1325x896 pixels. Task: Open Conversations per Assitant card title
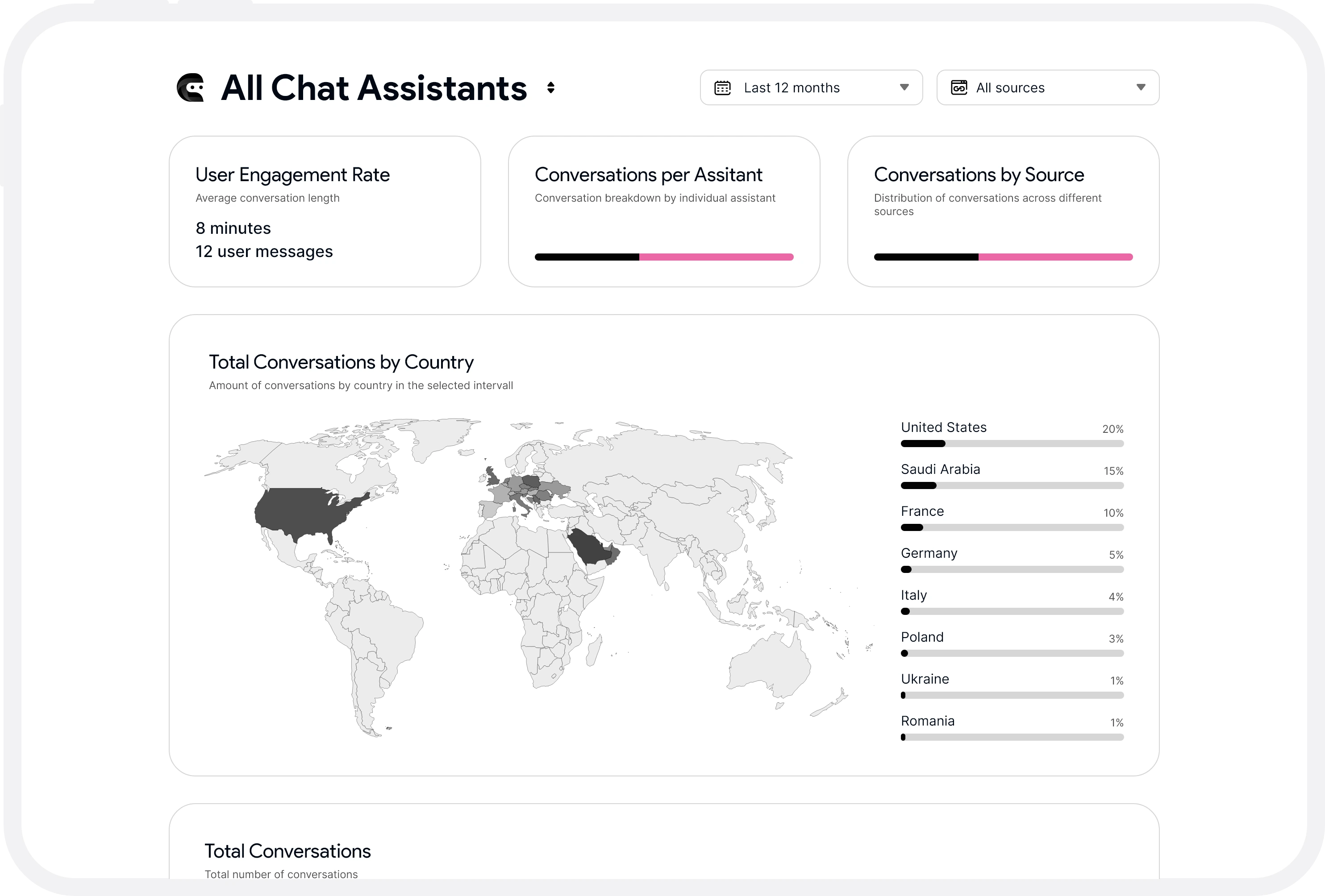(648, 174)
